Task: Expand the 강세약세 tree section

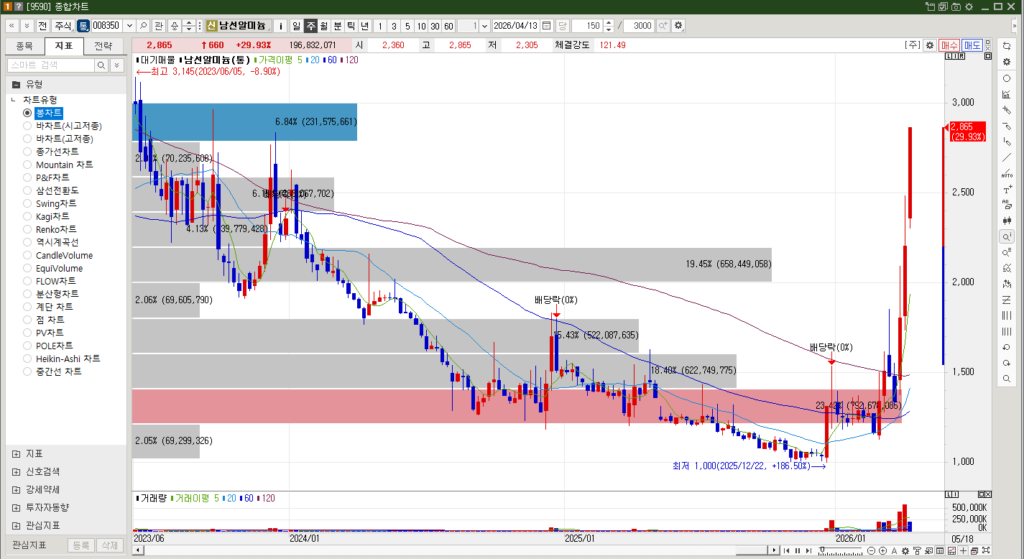Action: click(x=16, y=489)
